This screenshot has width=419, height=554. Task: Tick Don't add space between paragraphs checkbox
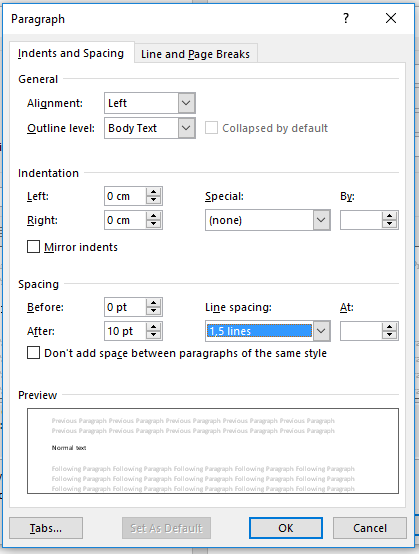(34, 353)
